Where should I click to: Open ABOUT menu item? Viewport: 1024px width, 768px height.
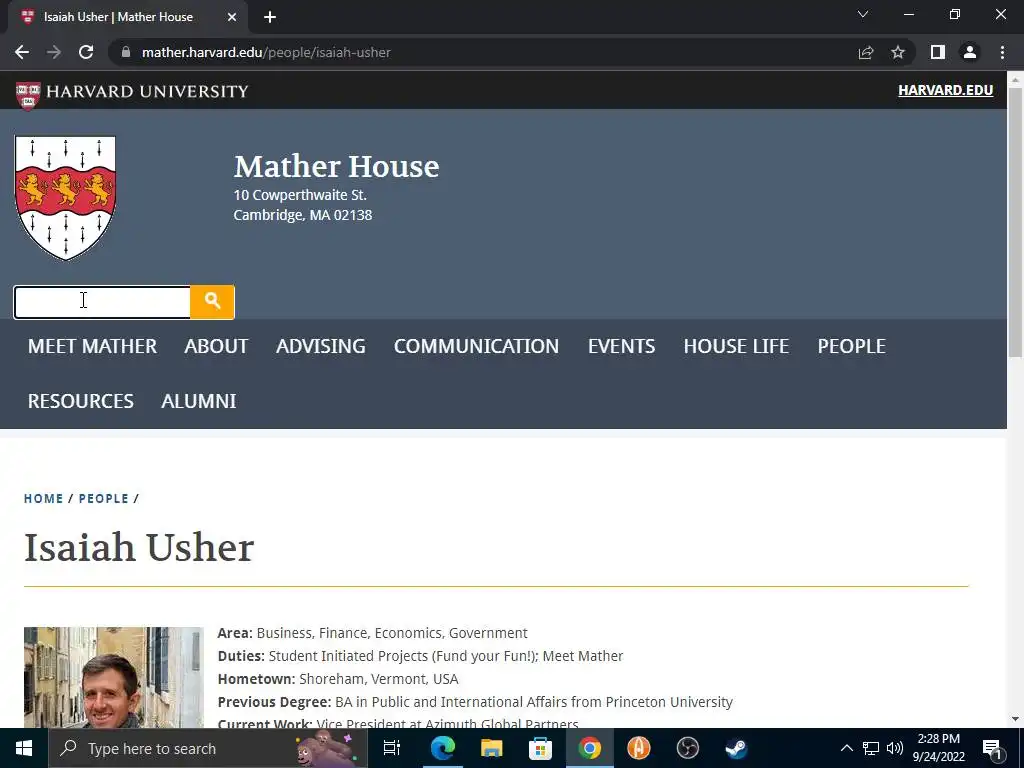pyautogui.click(x=216, y=346)
